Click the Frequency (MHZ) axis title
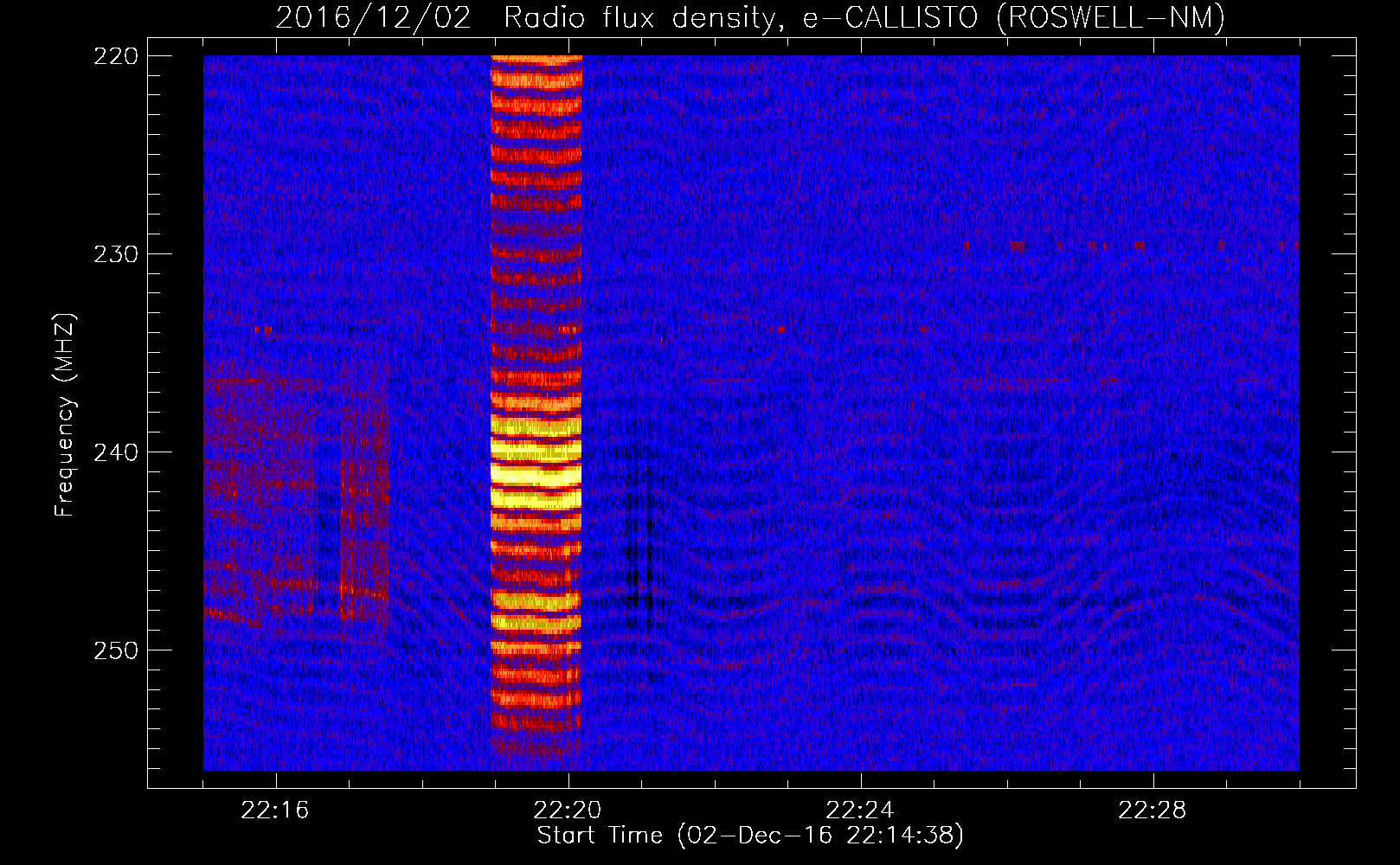Viewport: 1400px width, 865px height. [x=65, y=414]
